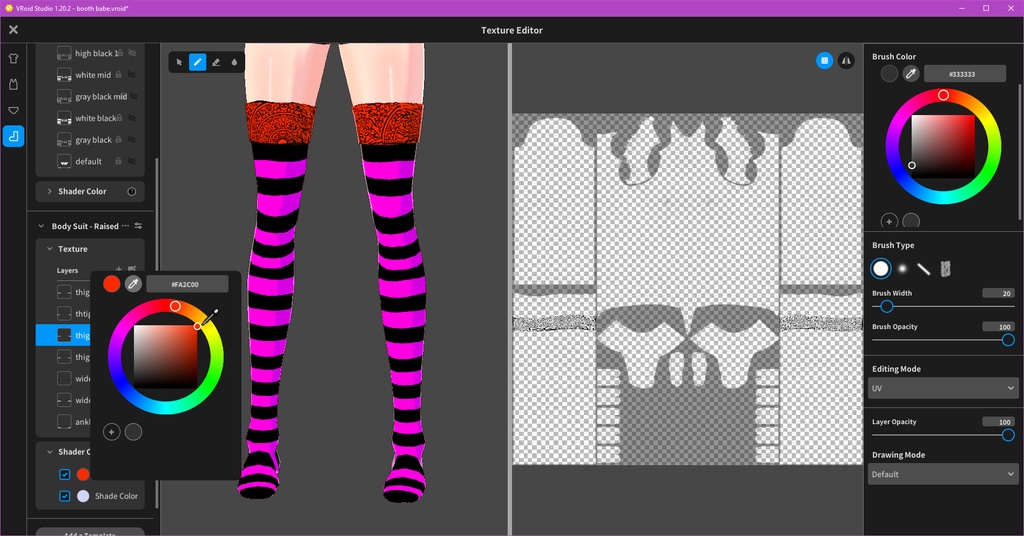The width and height of the screenshot is (1024, 536).
Task: Toggle mirror symmetry drawing button
Action: 846,61
